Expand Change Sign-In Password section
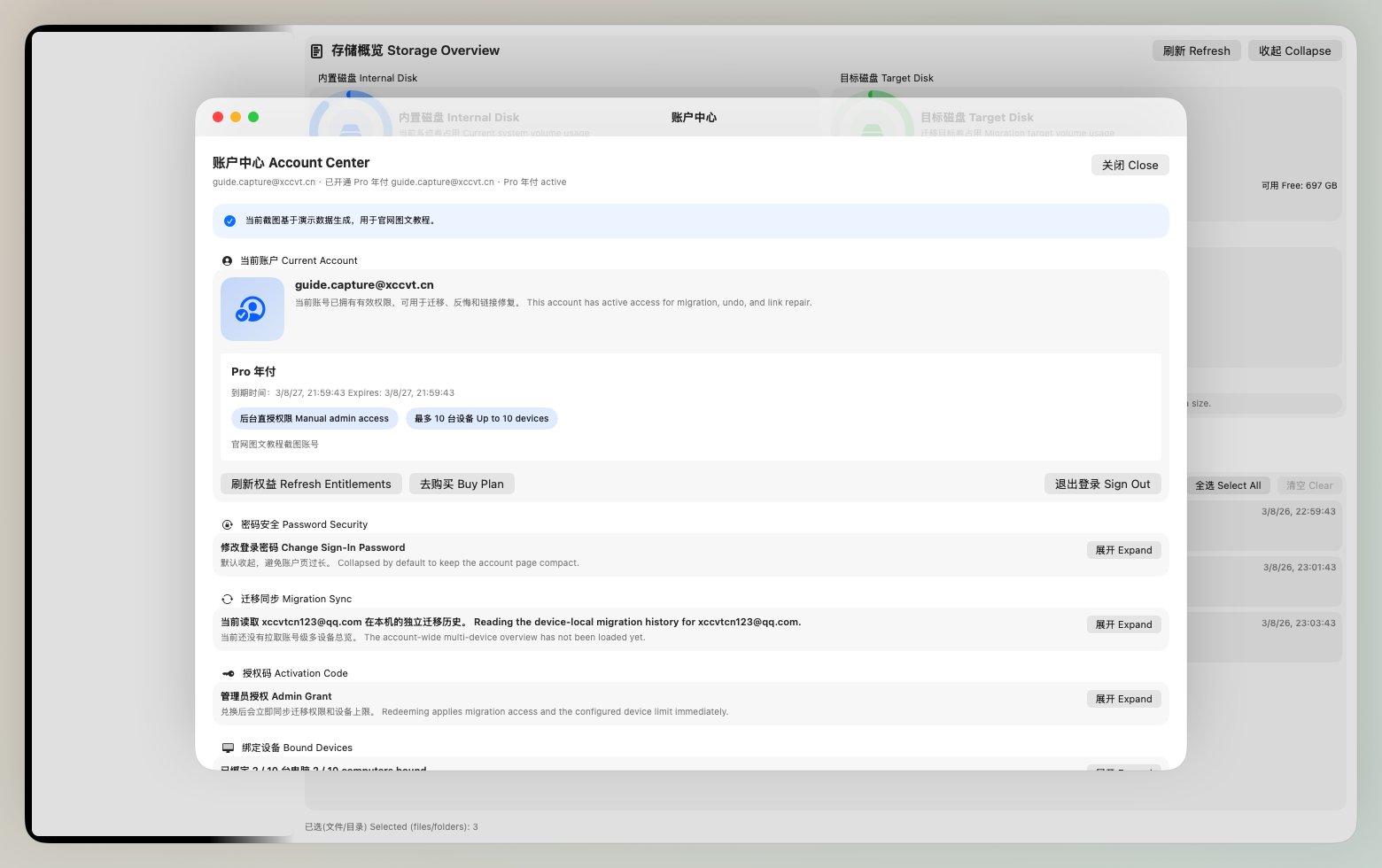 [1123, 550]
